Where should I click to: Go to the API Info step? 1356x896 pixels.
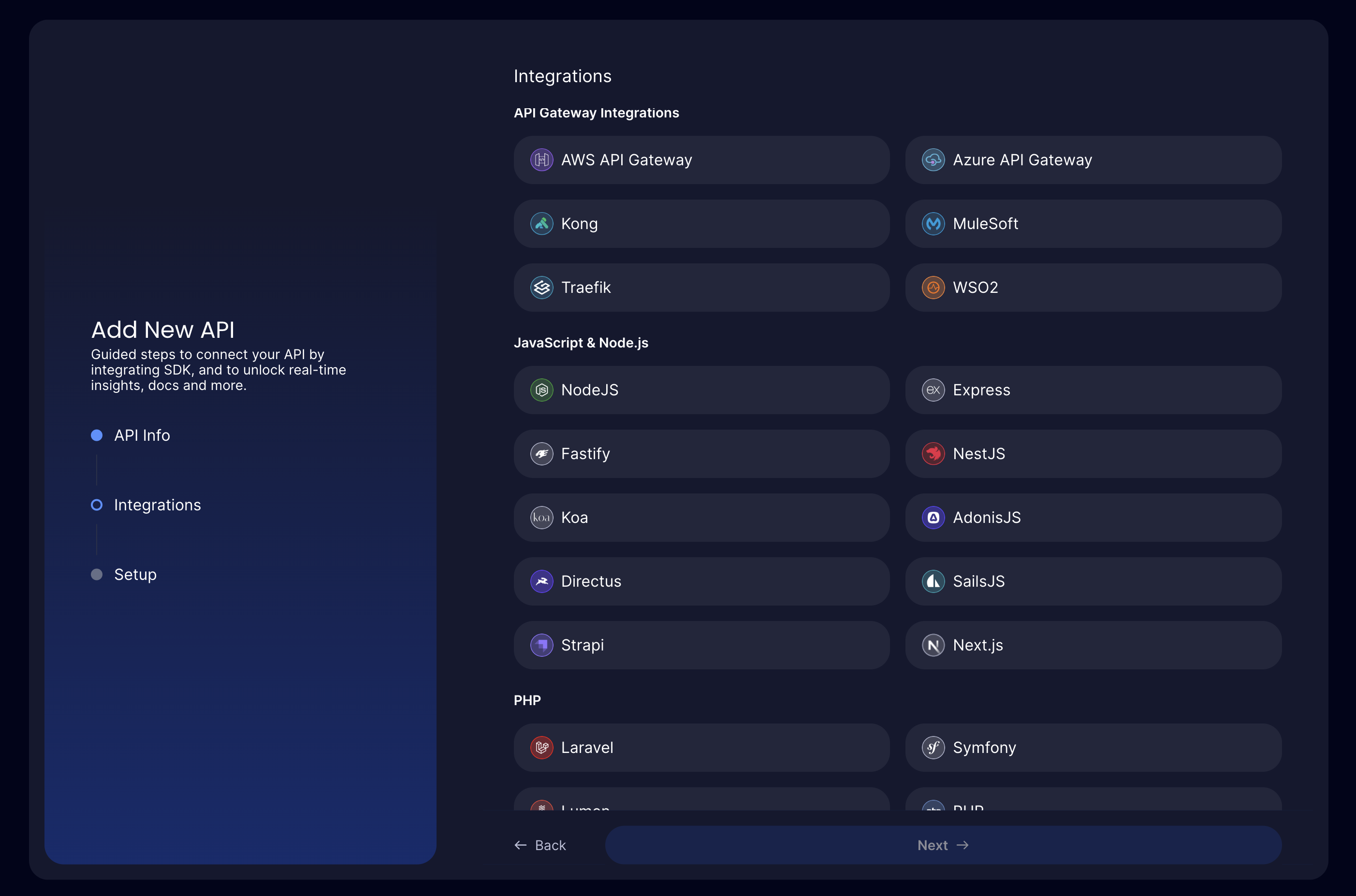pyautogui.click(x=141, y=435)
